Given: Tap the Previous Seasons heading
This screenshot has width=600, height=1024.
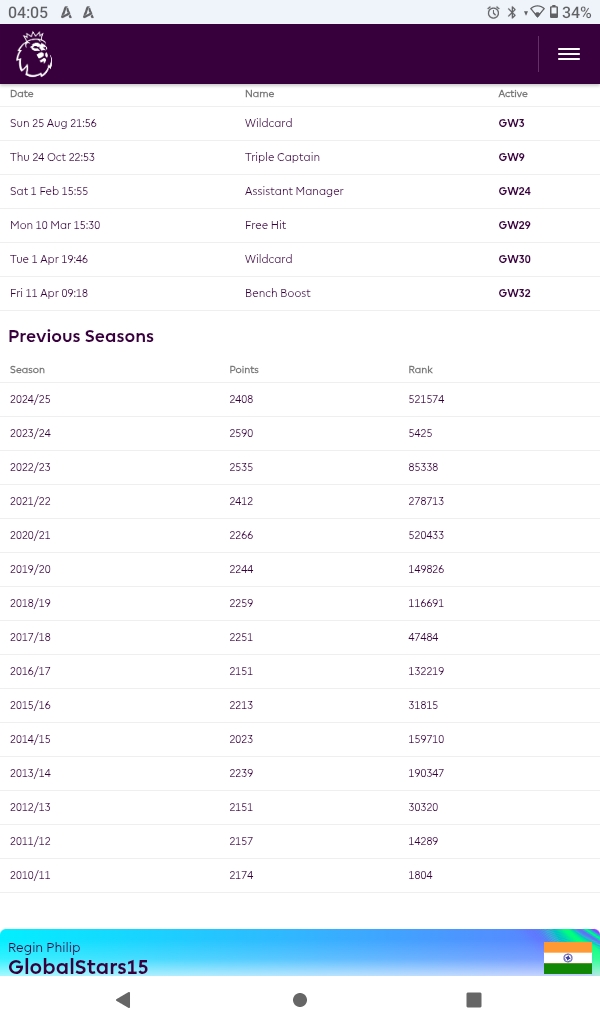Looking at the screenshot, I should (x=81, y=336).
